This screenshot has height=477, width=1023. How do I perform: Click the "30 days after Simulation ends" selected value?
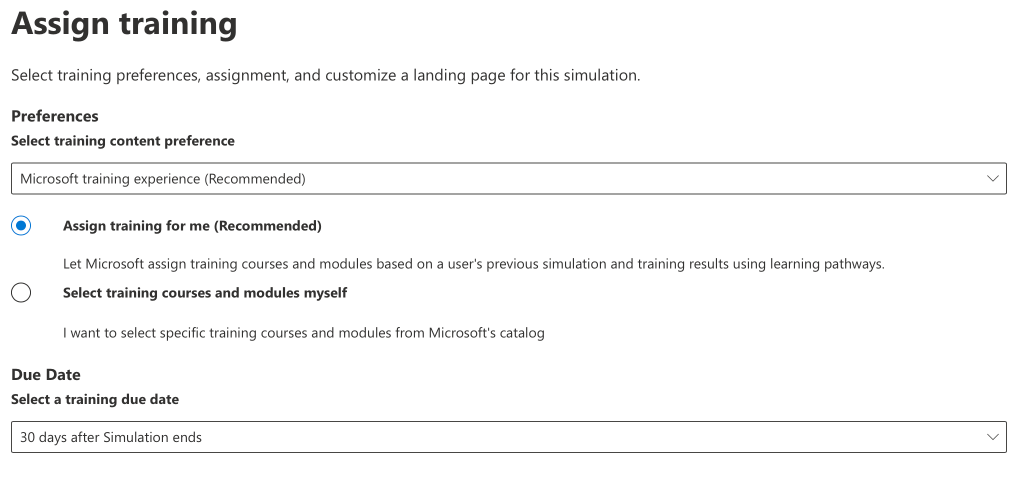(x=111, y=437)
